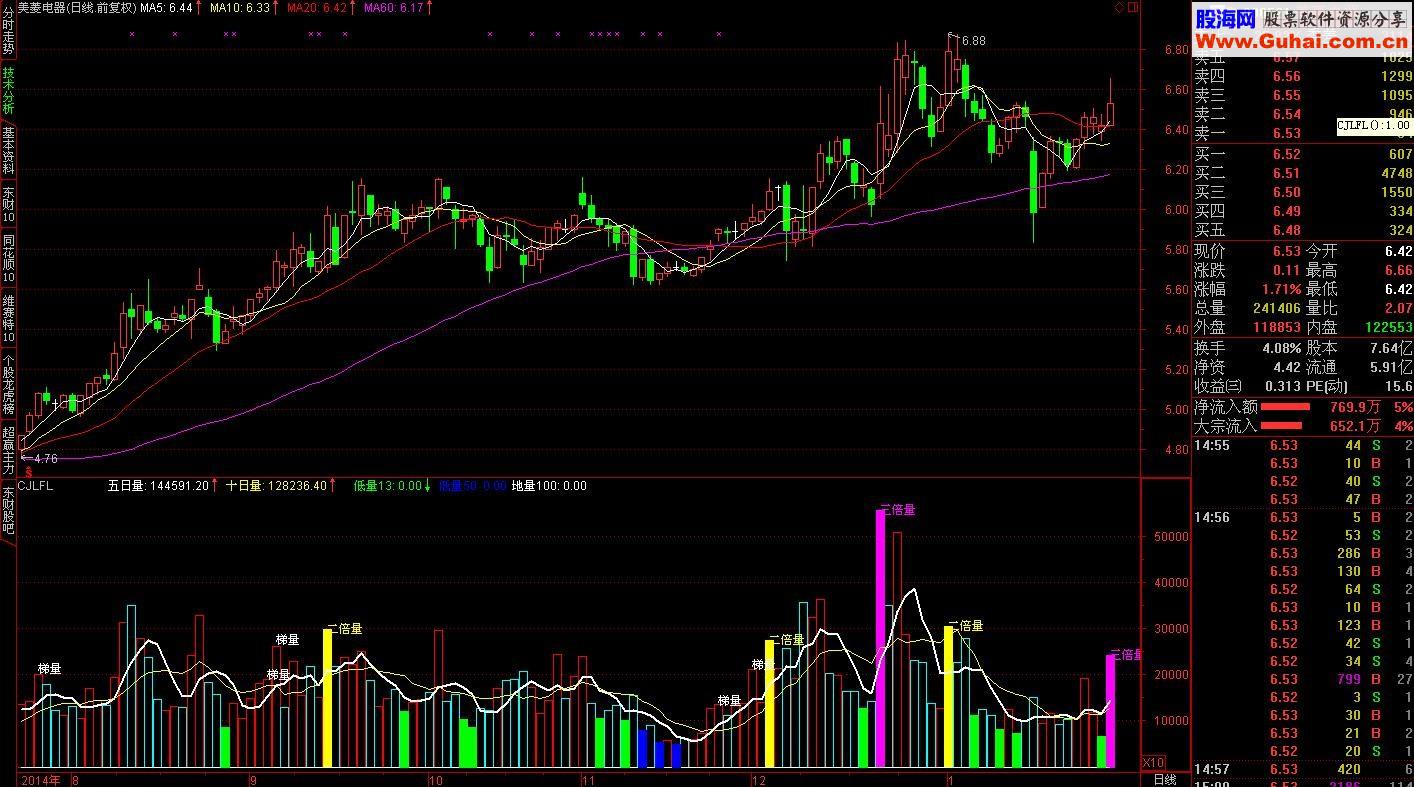Screen dimensions: 1414x787
Task: Click the 2014年 date axis label
Action: click(x=40, y=779)
